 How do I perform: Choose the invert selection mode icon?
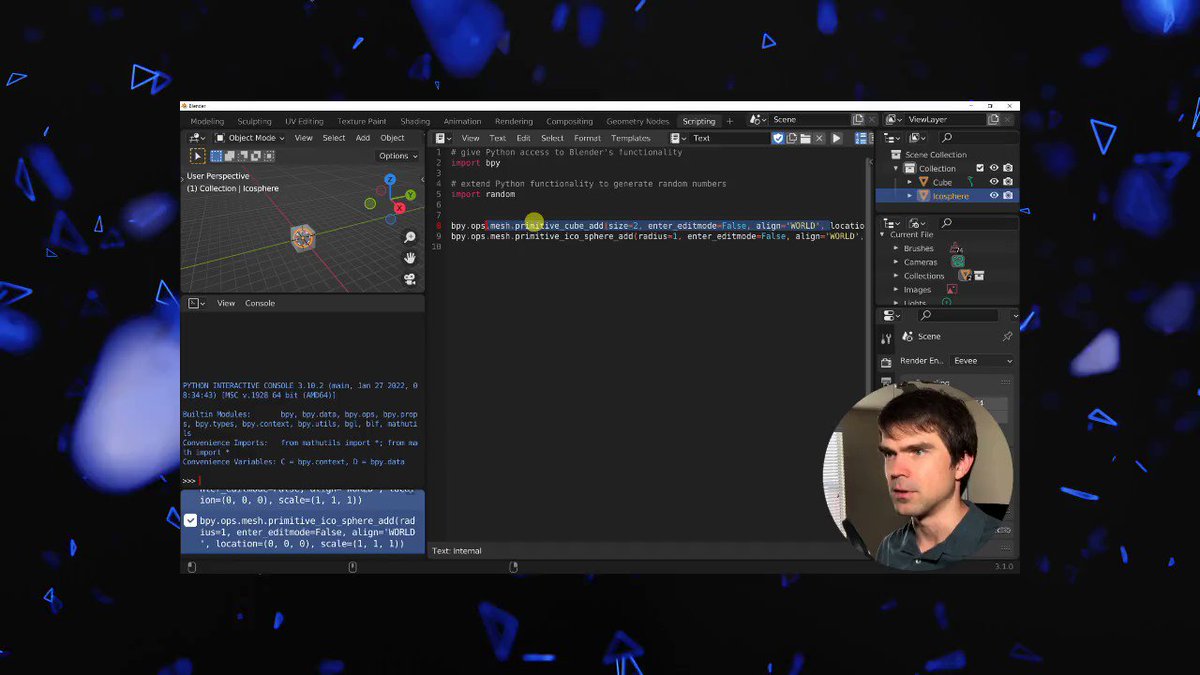(x=255, y=156)
